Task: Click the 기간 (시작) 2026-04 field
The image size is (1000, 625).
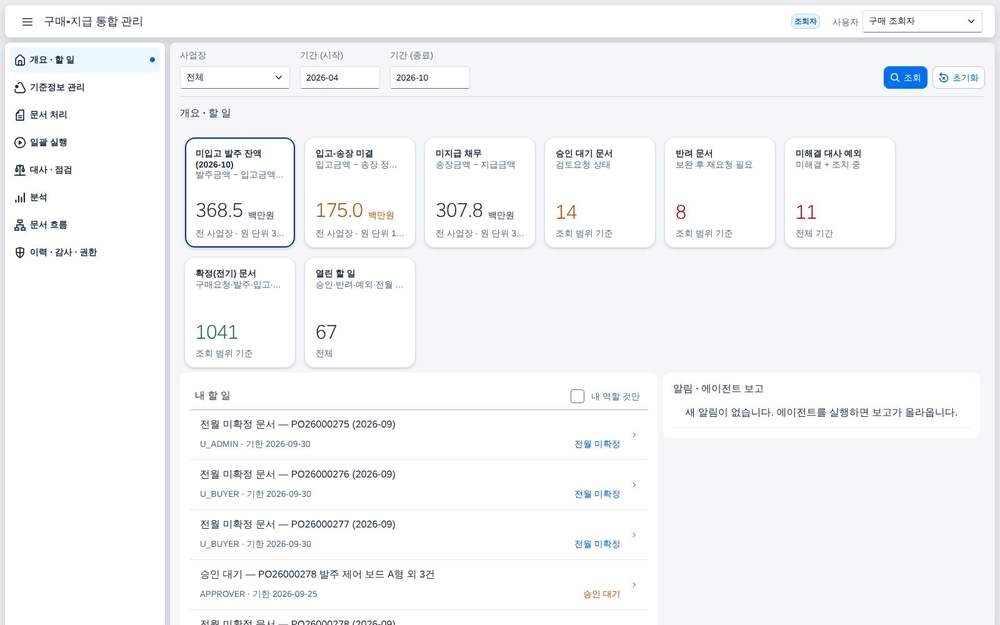Action: [x=339, y=77]
